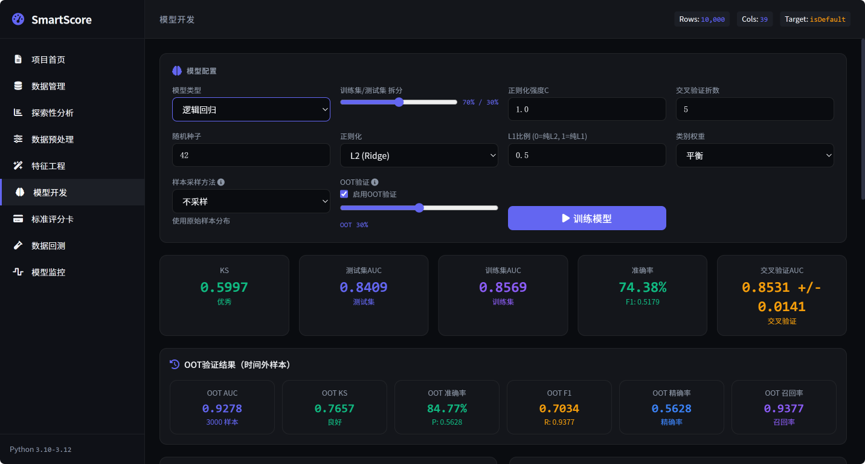Open 特征工程 menu item

coord(72,165)
